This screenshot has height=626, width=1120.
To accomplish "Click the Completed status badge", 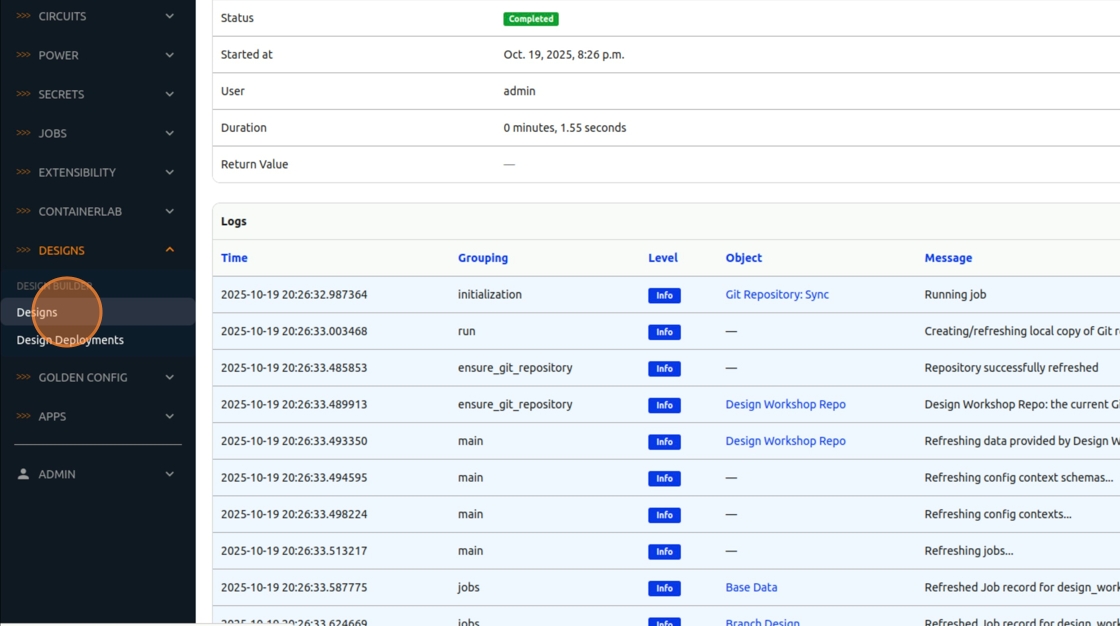I will pos(531,19).
